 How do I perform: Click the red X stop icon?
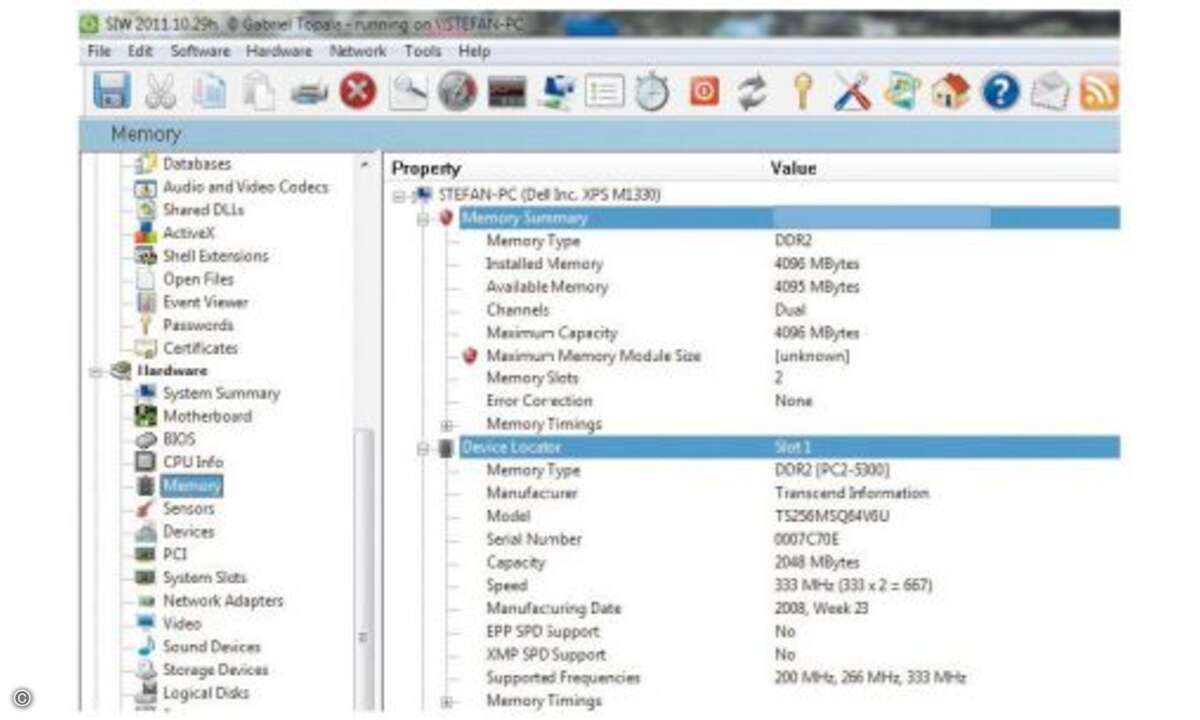click(357, 92)
